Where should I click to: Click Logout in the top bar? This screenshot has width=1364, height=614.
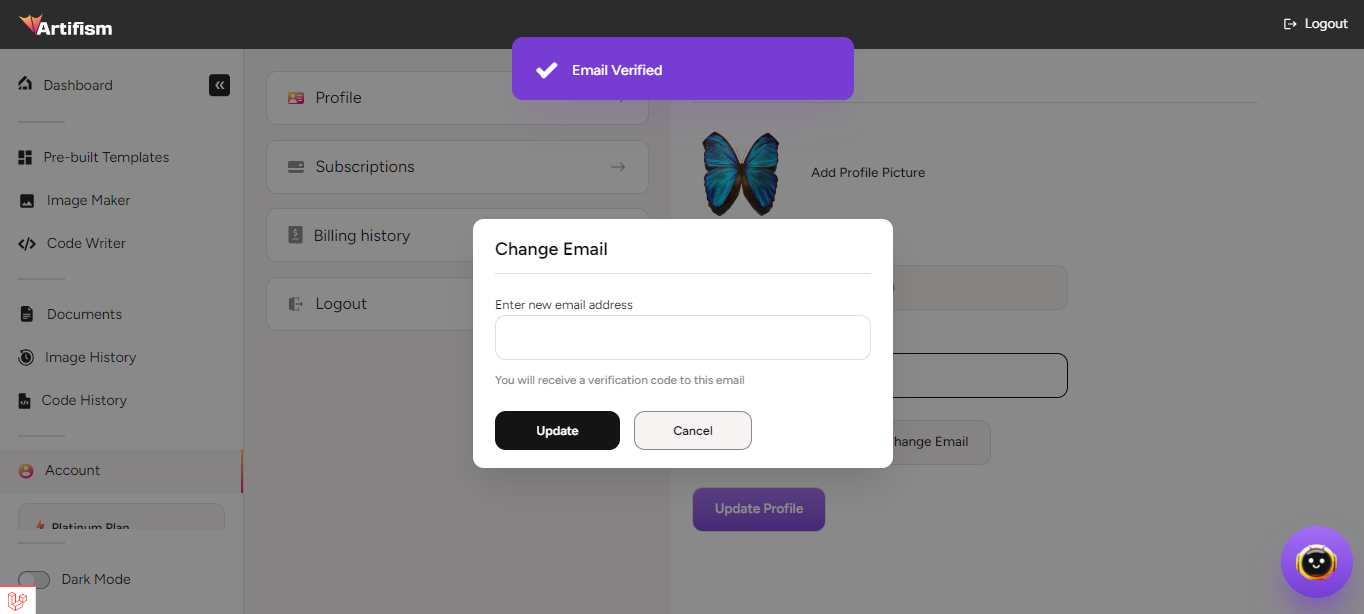[x=1316, y=24]
